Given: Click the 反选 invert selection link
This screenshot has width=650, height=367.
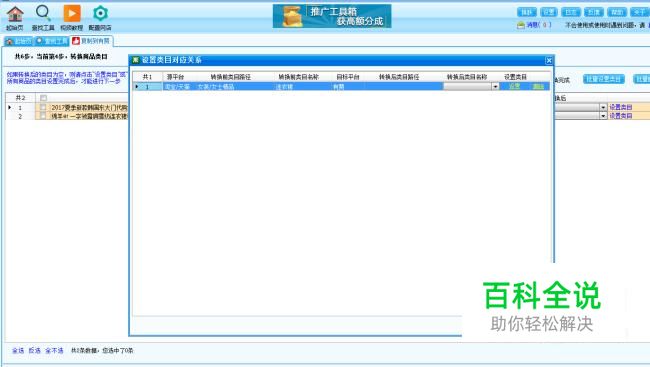Looking at the screenshot, I should click(34, 350).
